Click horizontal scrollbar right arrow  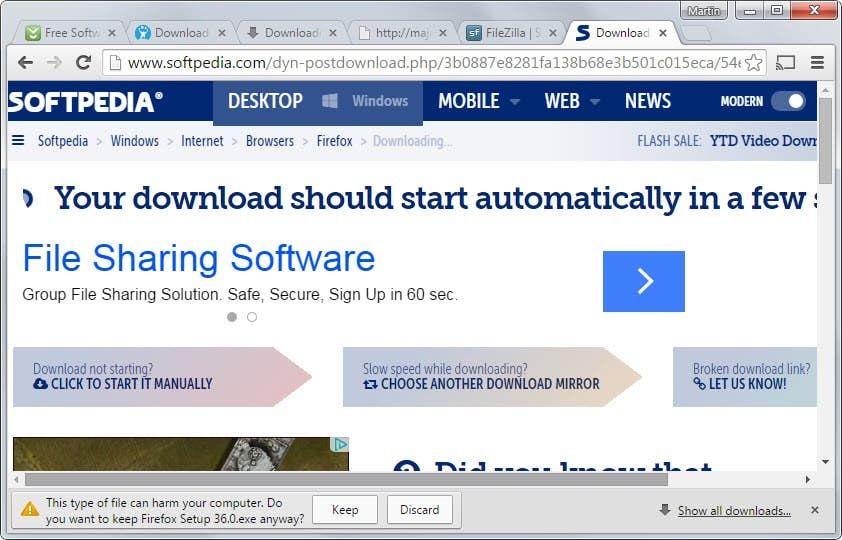(808, 479)
